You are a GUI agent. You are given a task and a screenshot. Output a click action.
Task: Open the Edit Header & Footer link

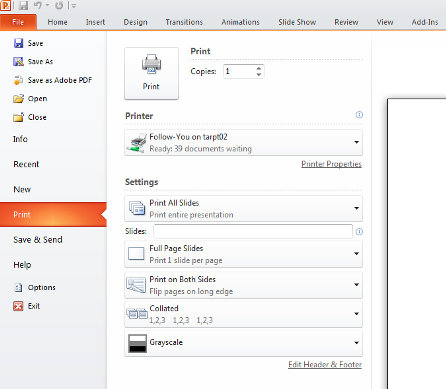coord(325,364)
